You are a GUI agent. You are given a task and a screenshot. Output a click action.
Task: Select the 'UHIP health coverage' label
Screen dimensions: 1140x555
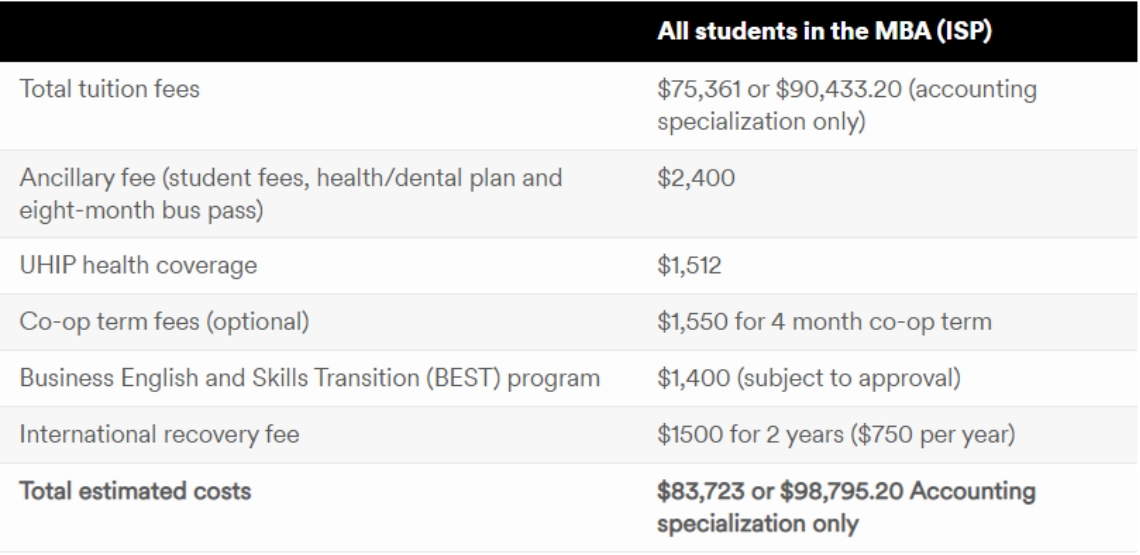[138, 265]
